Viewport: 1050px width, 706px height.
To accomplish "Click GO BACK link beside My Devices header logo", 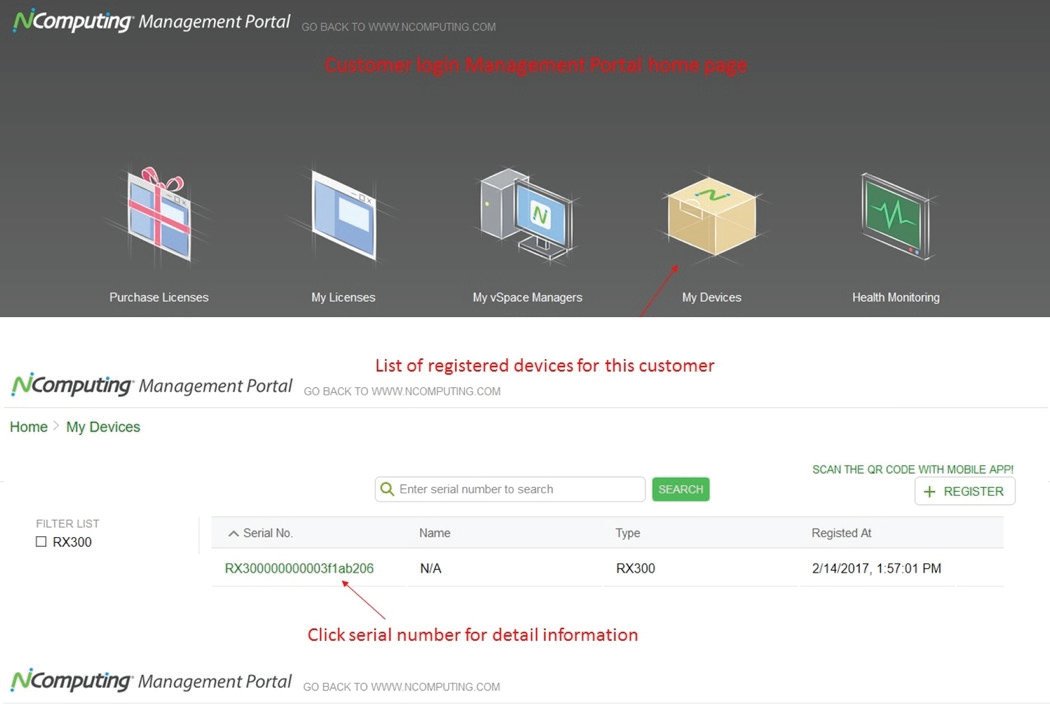I will coord(402,391).
